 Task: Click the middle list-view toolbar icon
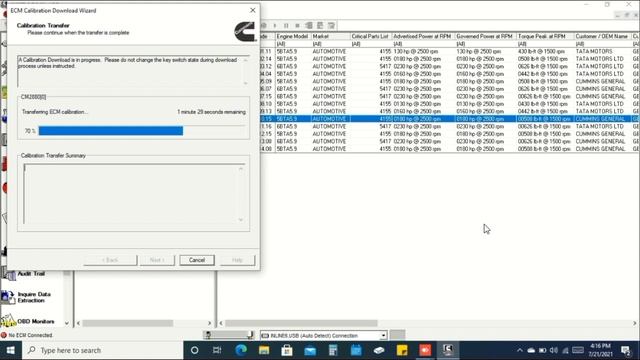pos(320,25)
